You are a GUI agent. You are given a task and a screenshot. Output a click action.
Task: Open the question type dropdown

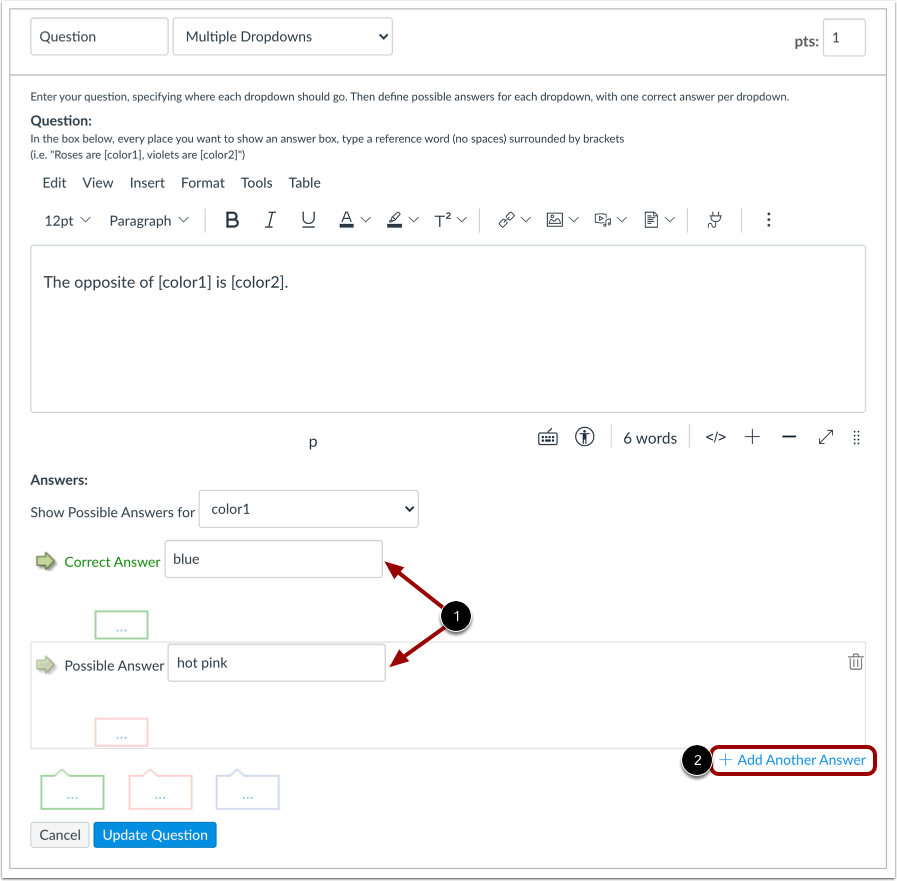pyautogui.click(x=282, y=36)
